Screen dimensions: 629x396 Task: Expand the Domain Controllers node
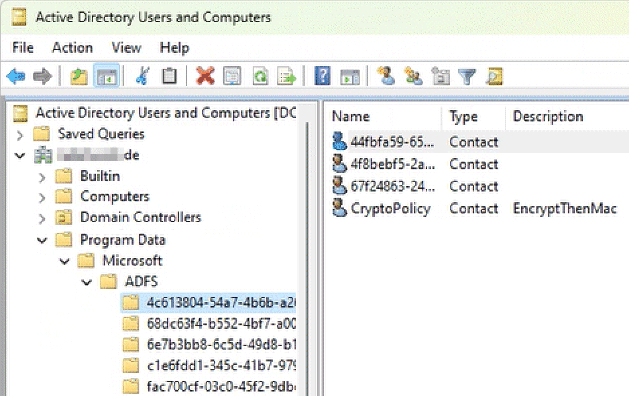click(x=42, y=218)
